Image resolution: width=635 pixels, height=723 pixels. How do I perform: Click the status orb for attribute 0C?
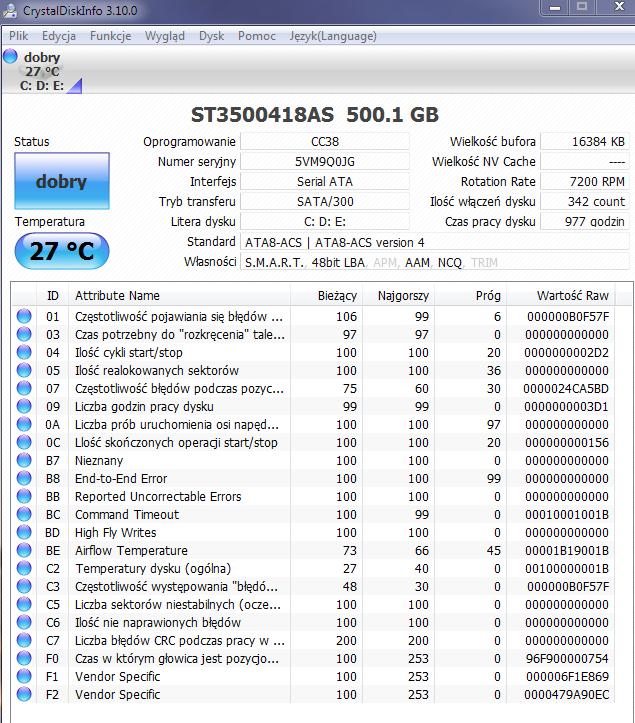point(24,442)
